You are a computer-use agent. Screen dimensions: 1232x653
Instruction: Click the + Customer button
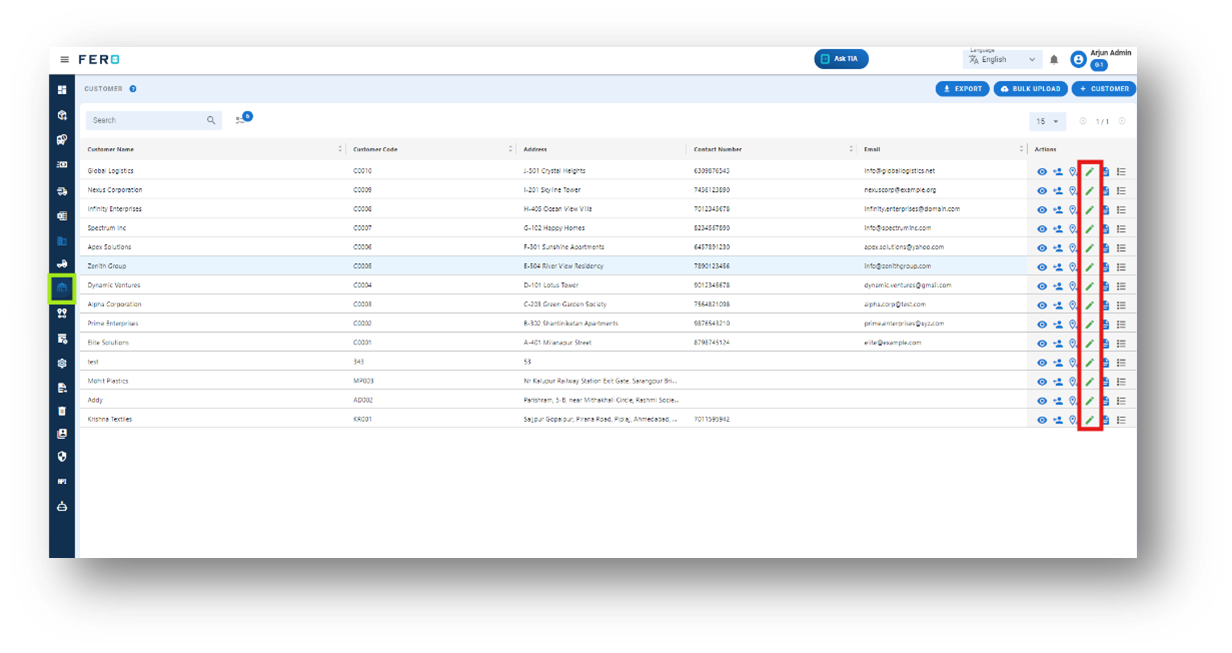pos(1104,89)
